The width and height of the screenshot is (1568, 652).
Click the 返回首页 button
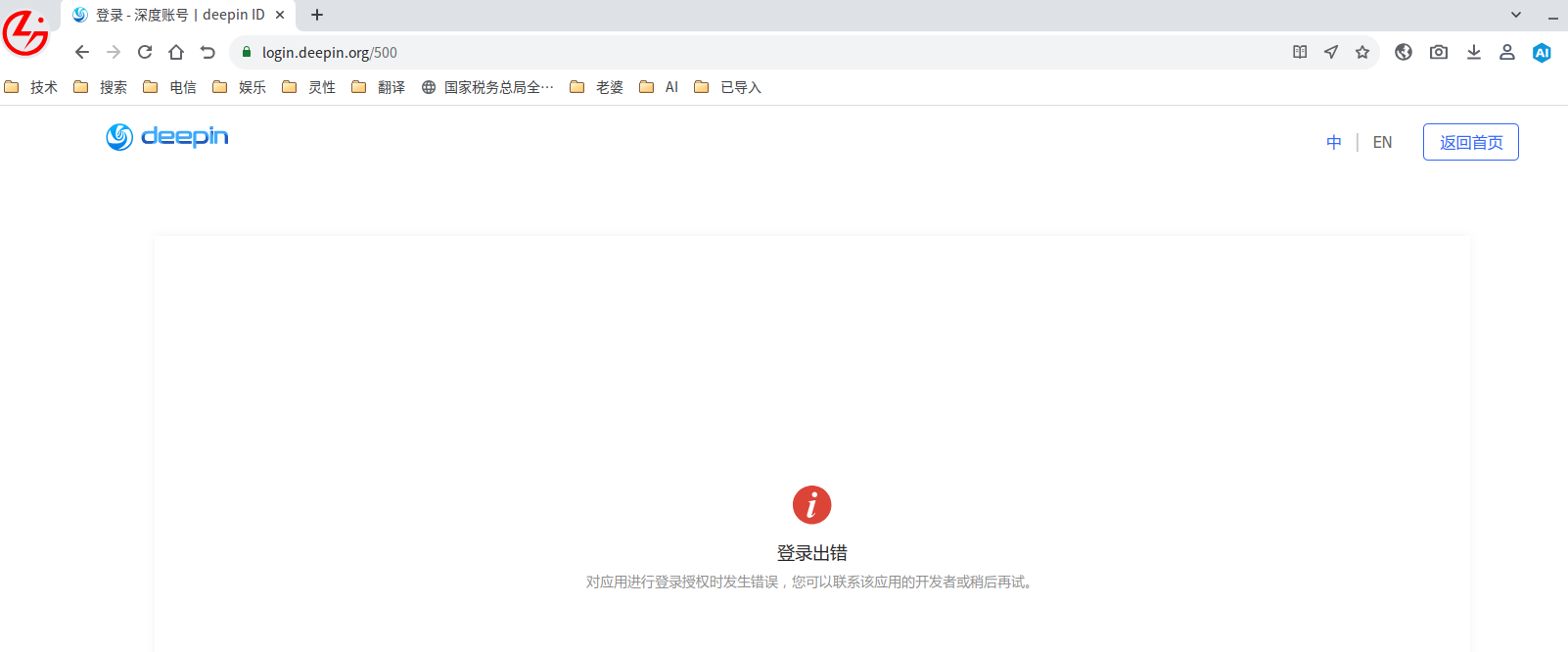(1471, 142)
